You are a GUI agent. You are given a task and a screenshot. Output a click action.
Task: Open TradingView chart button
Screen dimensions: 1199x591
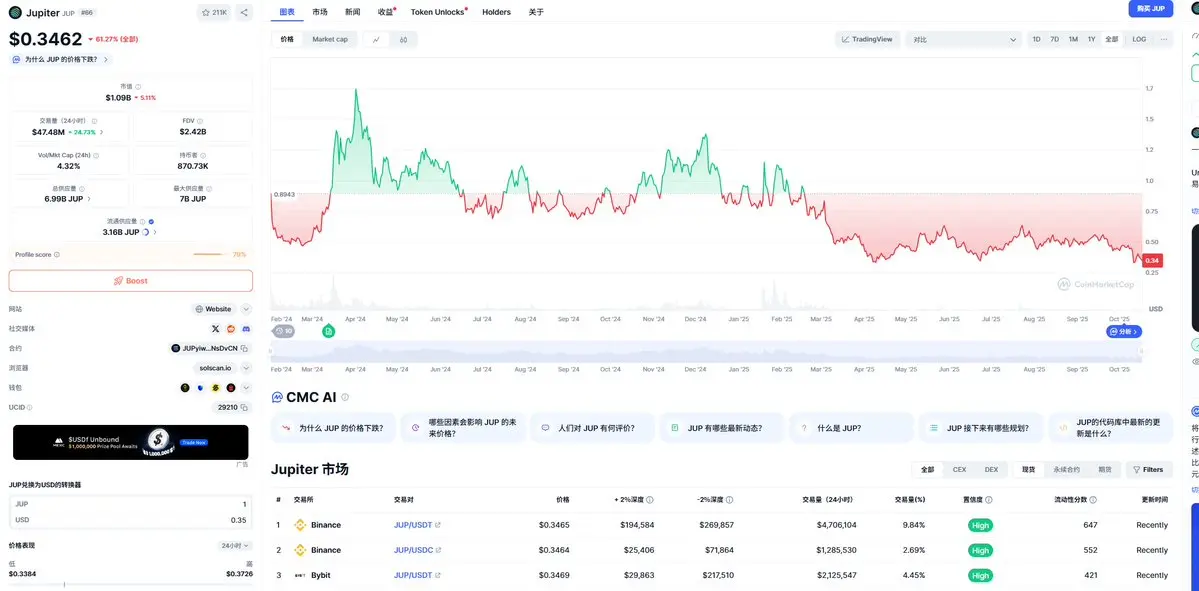click(867, 39)
